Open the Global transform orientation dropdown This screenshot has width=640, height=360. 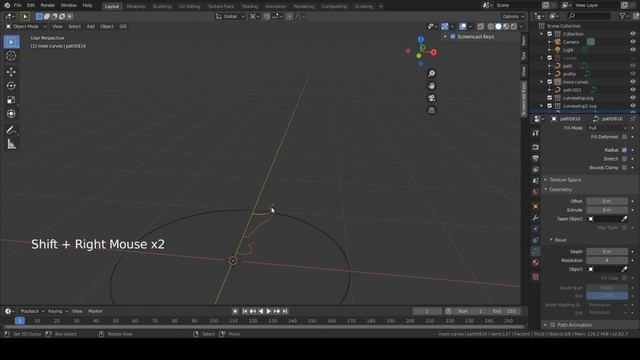point(230,17)
